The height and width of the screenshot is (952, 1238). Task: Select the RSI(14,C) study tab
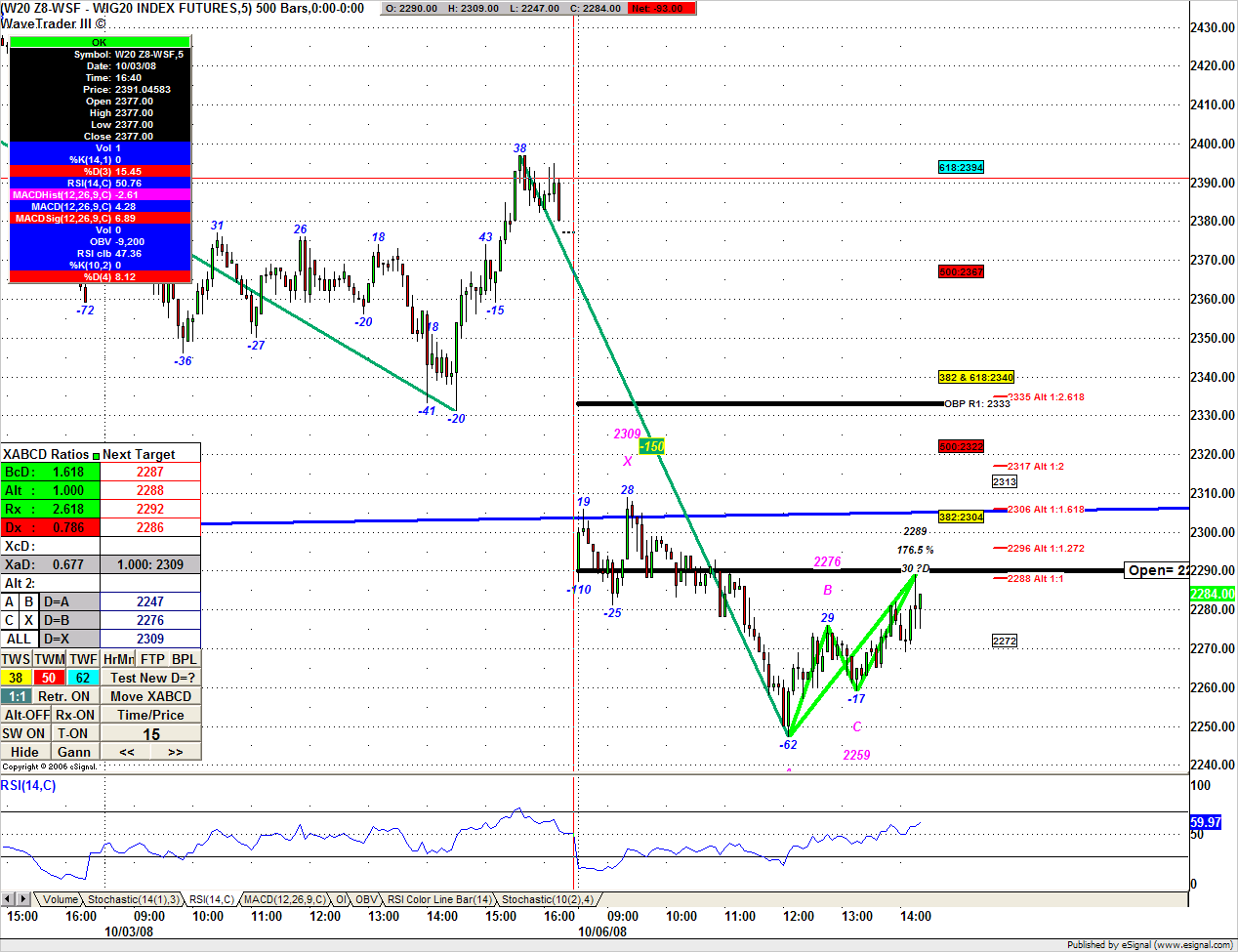pos(211,899)
